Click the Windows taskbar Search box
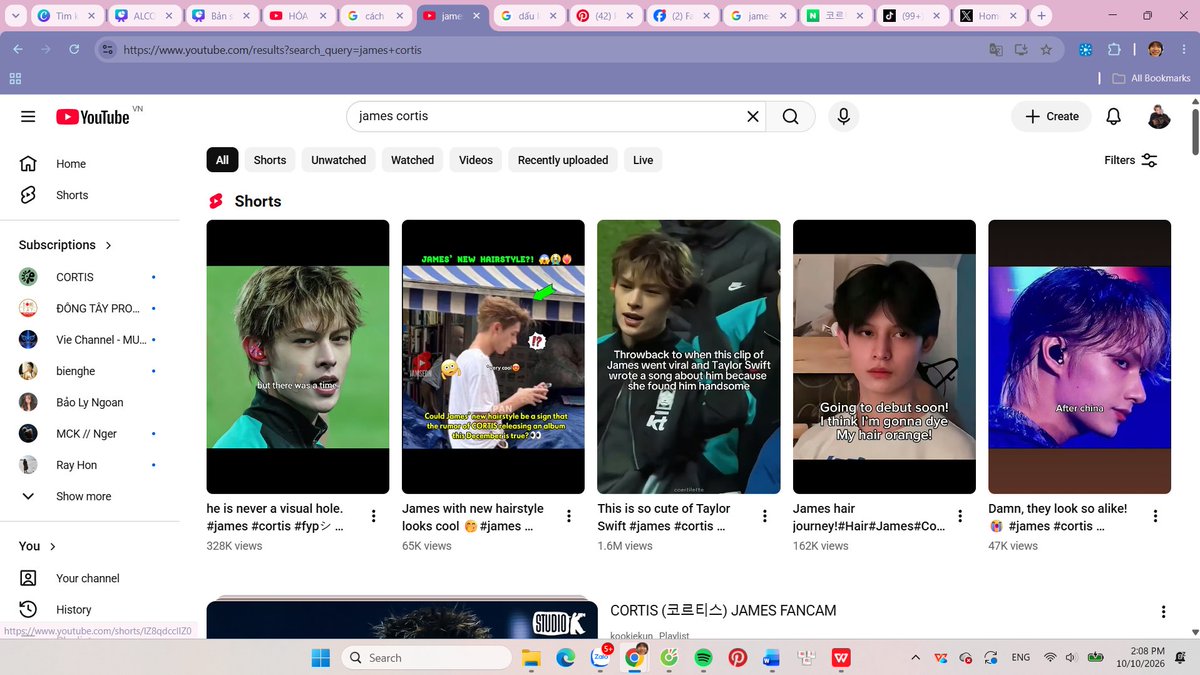The height and width of the screenshot is (675, 1200). pos(427,658)
